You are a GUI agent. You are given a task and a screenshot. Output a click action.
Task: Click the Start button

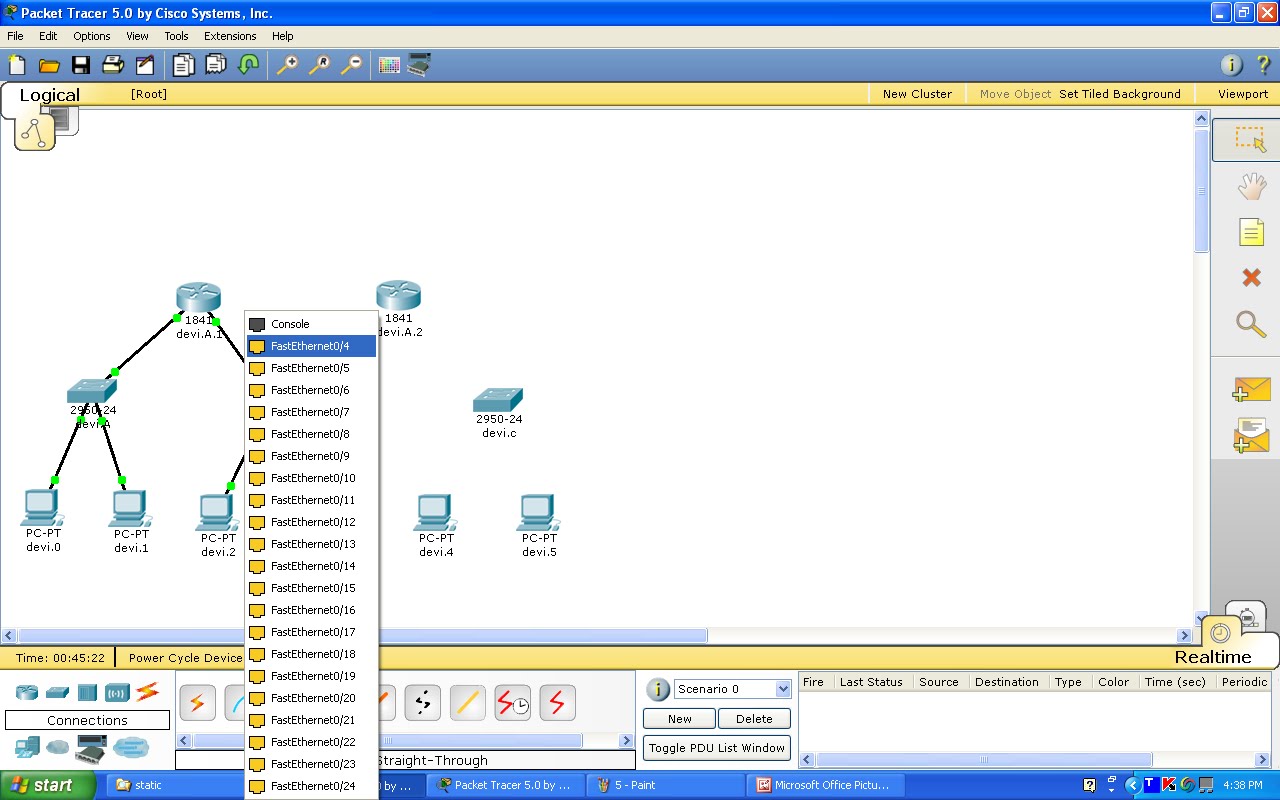(48, 785)
